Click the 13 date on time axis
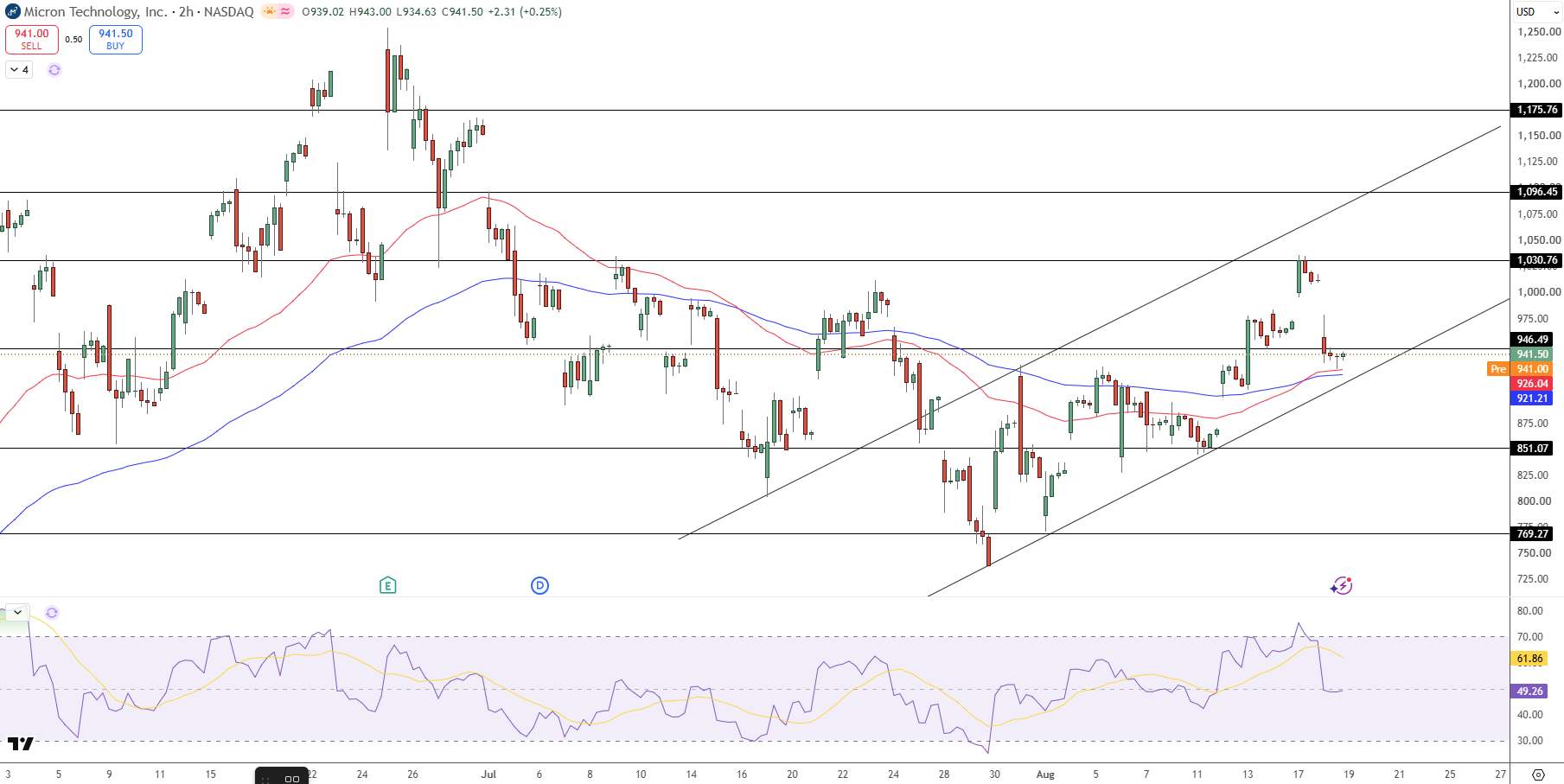This screenshot has width=1564, height=784. pos(1248,774)
